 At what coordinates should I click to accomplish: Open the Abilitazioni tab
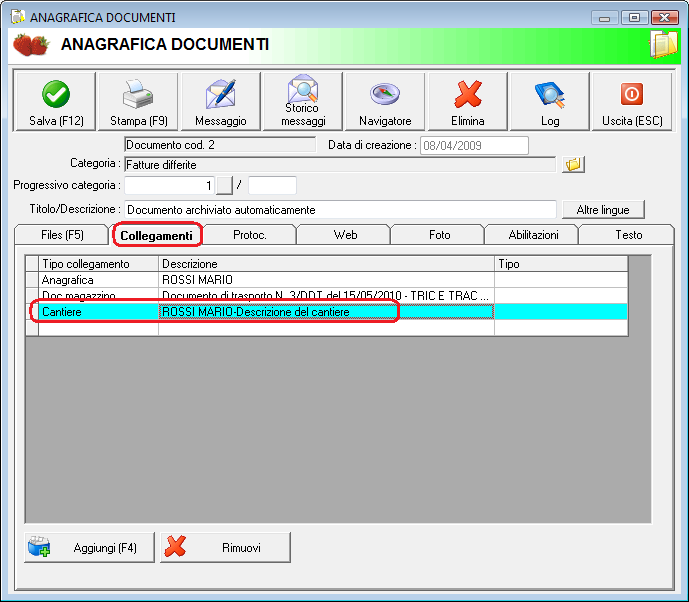[533, 235]
